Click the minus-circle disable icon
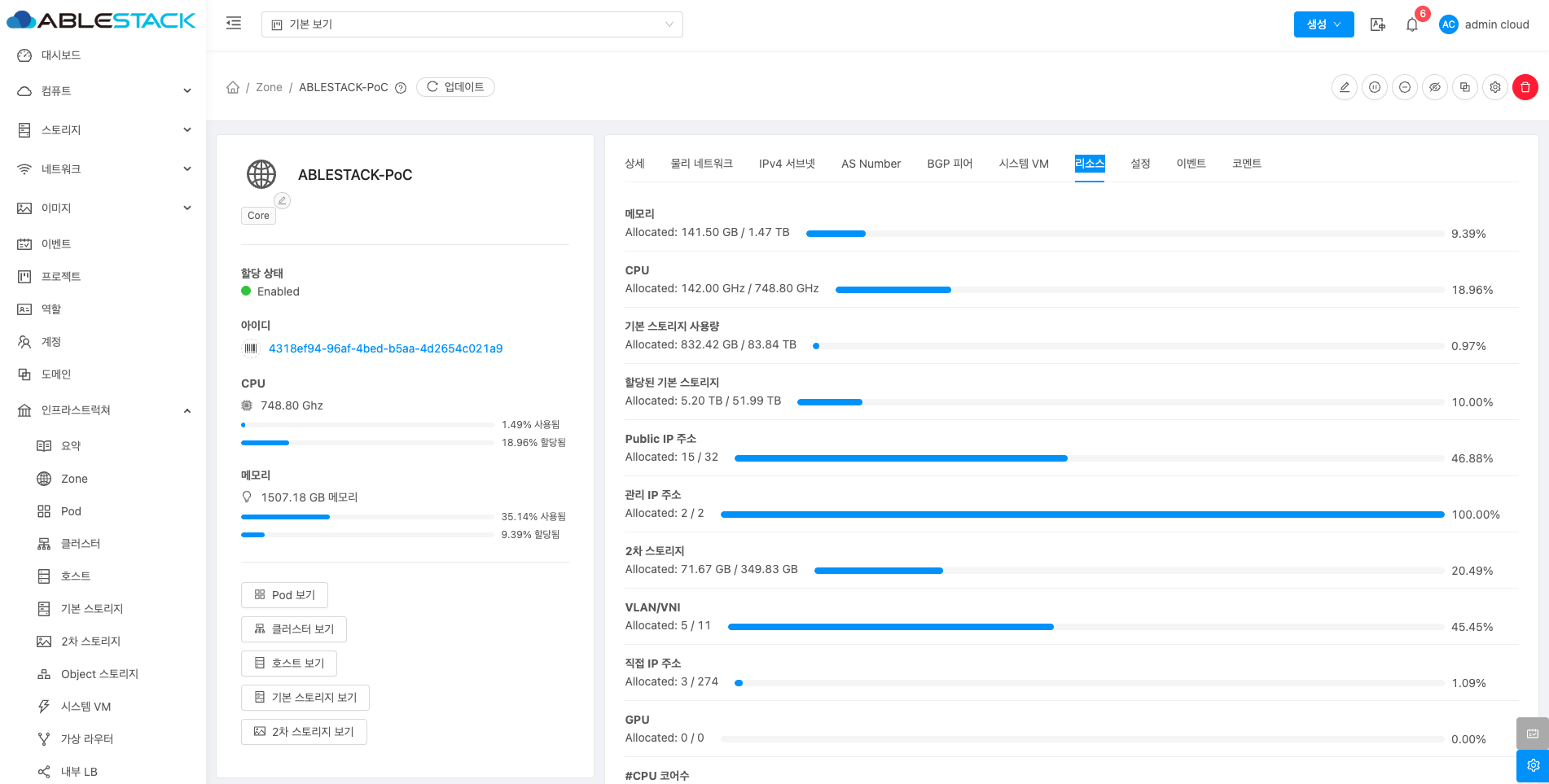 tap(1404, 87)
